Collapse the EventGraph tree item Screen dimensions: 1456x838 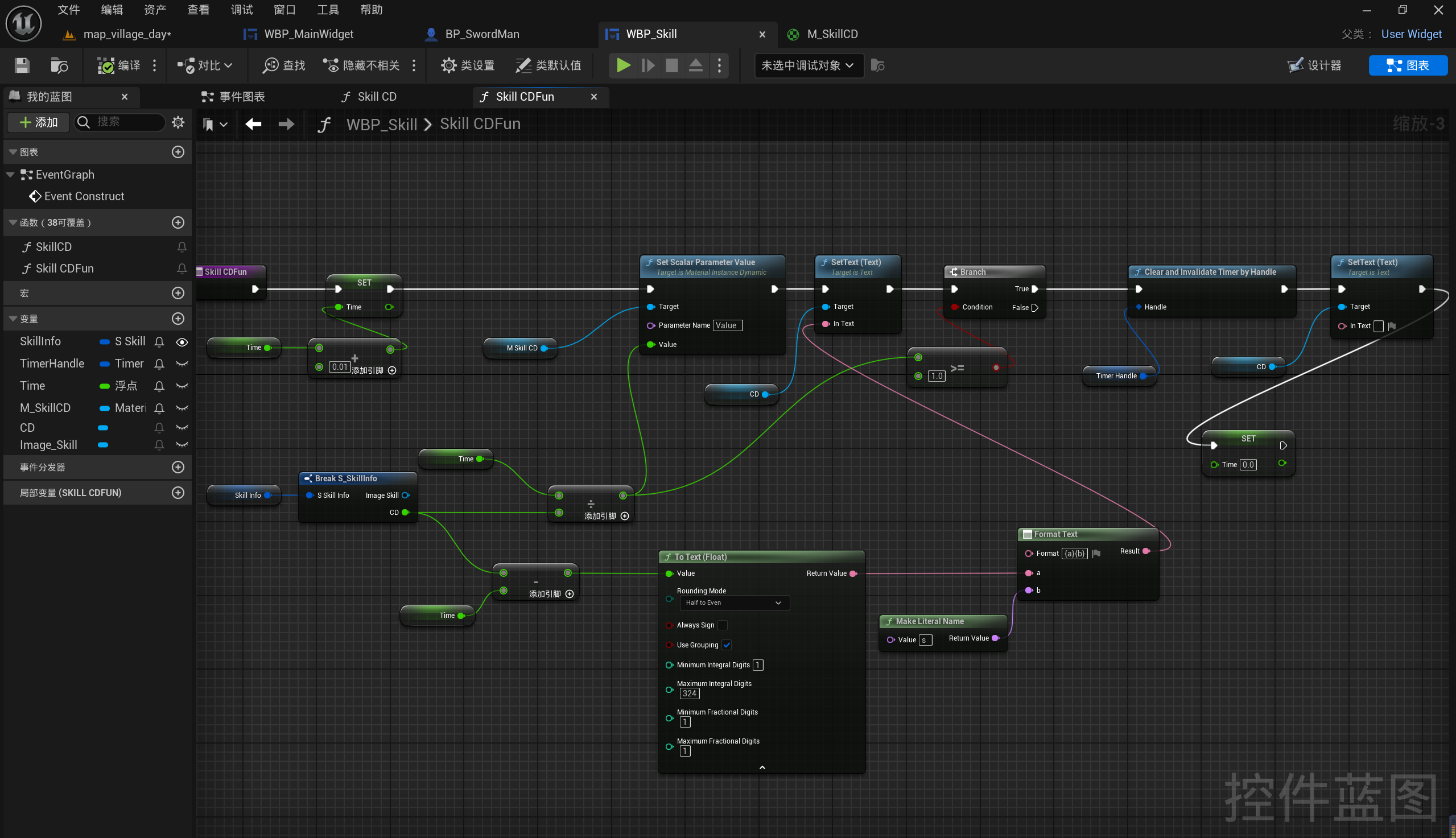[10, 175]
